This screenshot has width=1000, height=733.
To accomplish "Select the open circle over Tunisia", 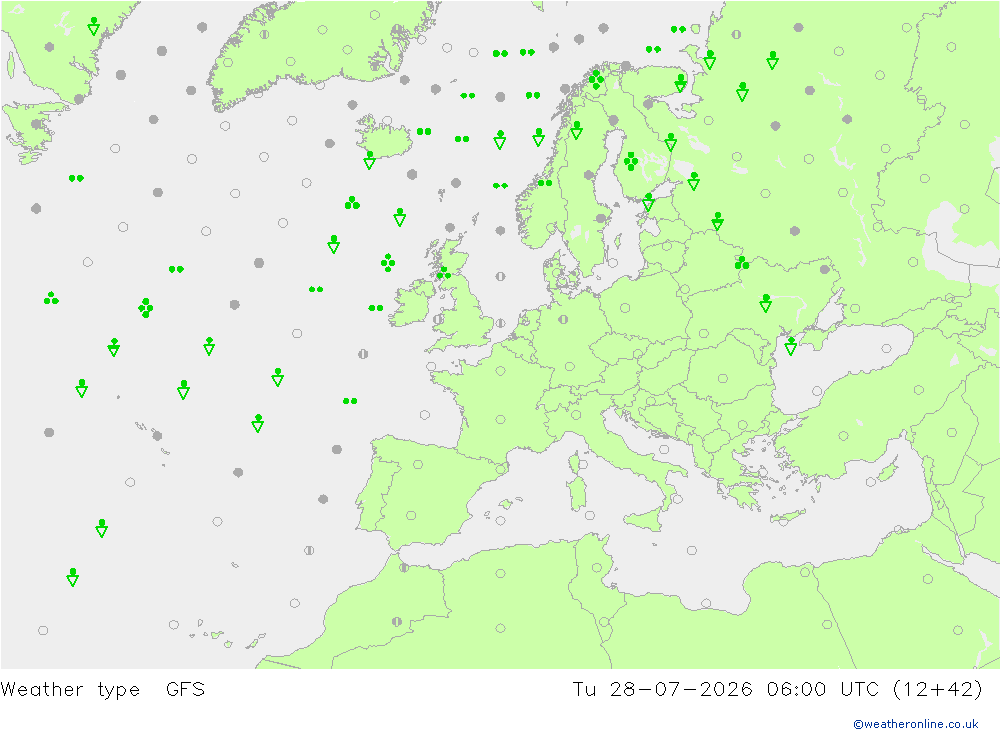I will tap(597, 568).
